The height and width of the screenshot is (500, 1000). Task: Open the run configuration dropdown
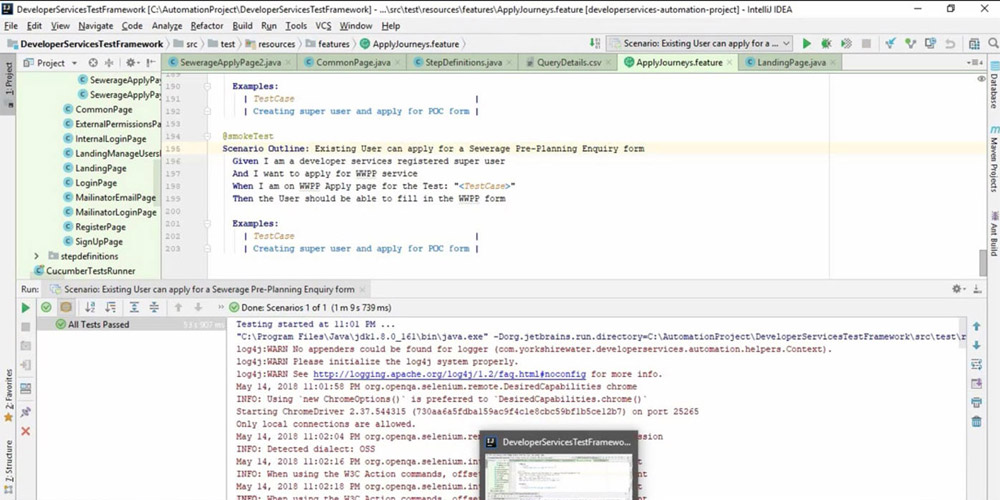pos(700,44)
